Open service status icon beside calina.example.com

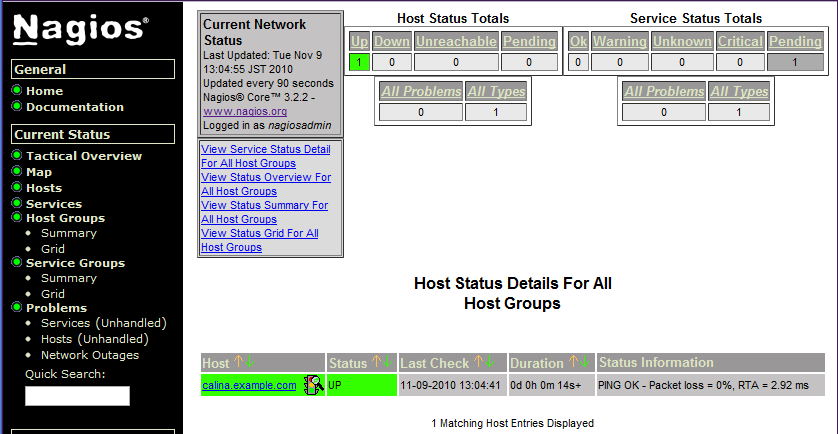point(314,385)
